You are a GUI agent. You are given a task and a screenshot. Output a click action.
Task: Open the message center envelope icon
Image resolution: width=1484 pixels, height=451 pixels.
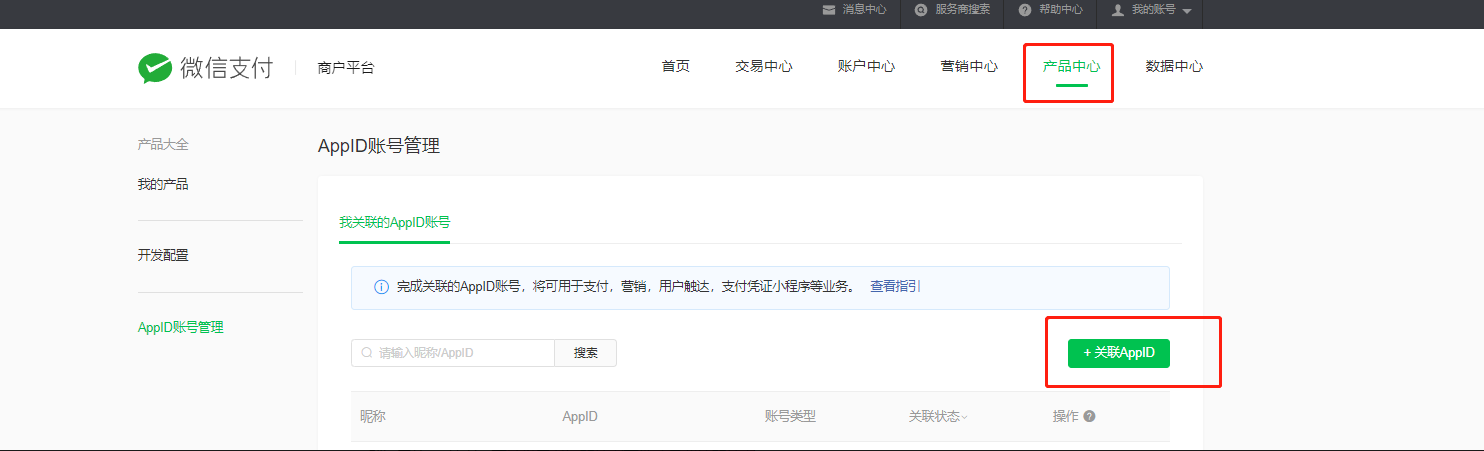tap(829, 10)
